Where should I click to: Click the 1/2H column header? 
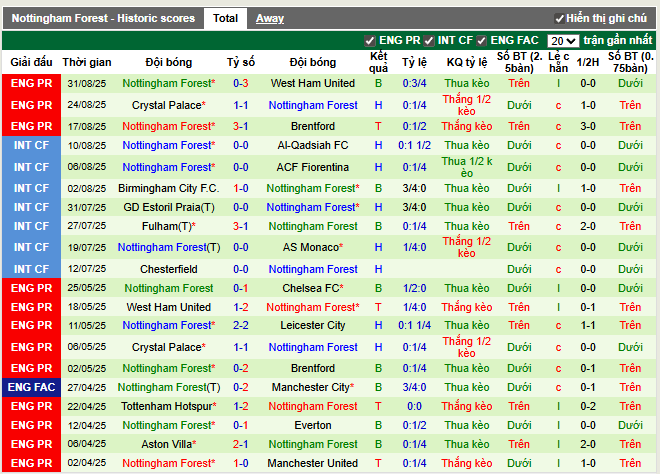coord(588,62)
